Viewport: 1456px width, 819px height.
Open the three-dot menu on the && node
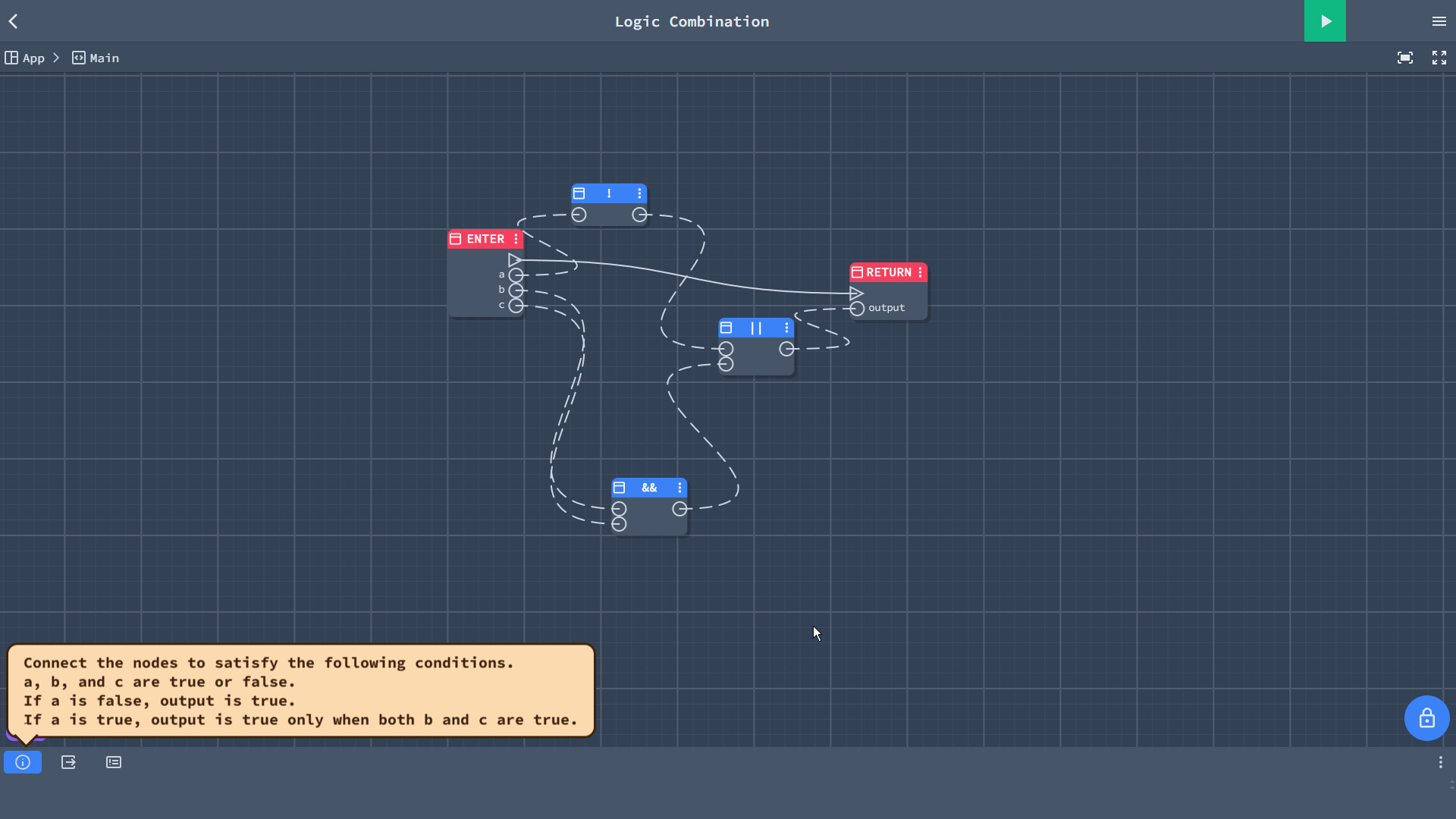[x=679, y=488]
